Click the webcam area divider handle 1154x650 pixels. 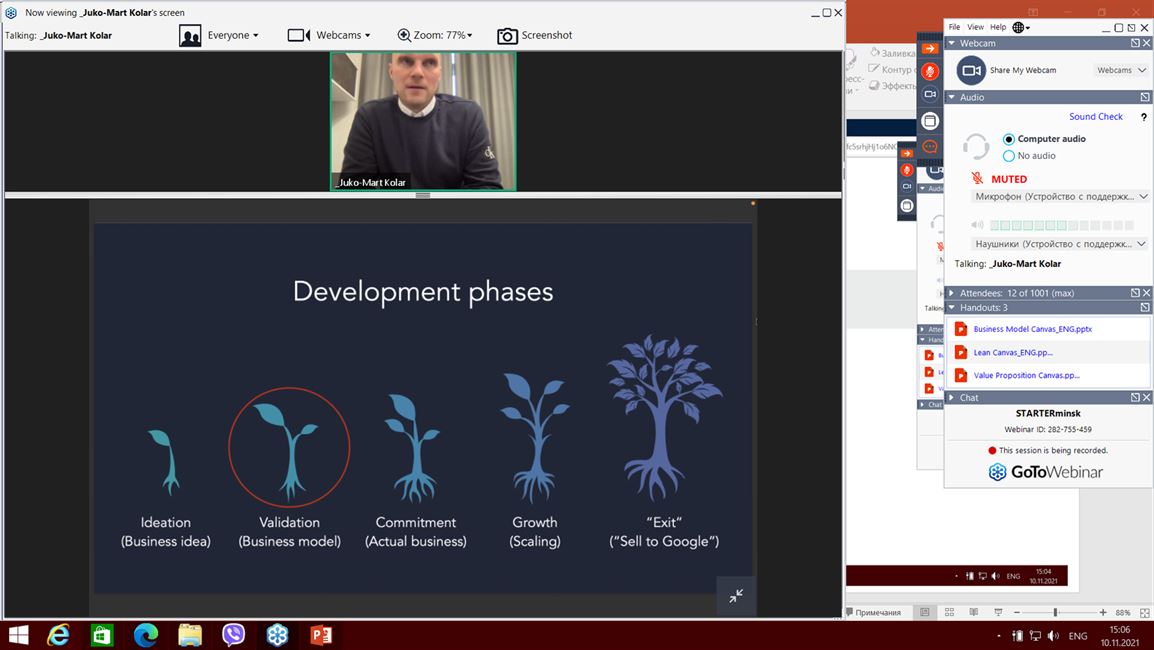[x=422, y=196]
